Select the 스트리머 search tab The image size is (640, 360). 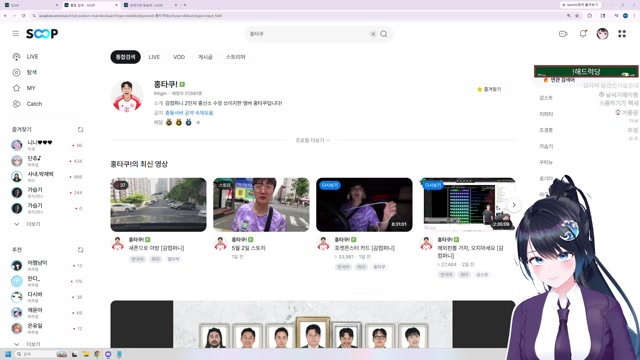pos(236,57)
